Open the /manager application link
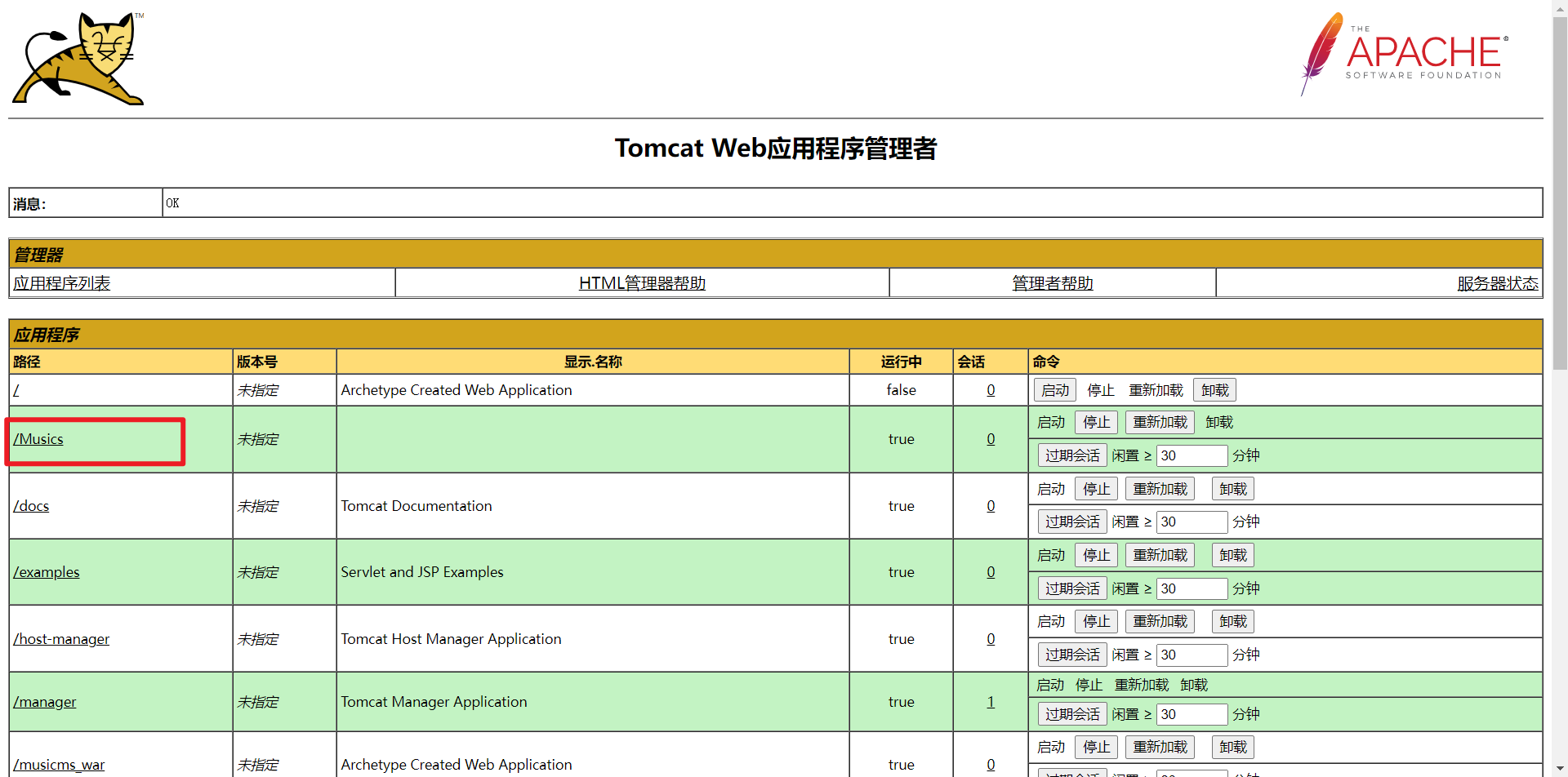Screen dimensions: 1568x777 pyautogui.click(x=45, y=702)
